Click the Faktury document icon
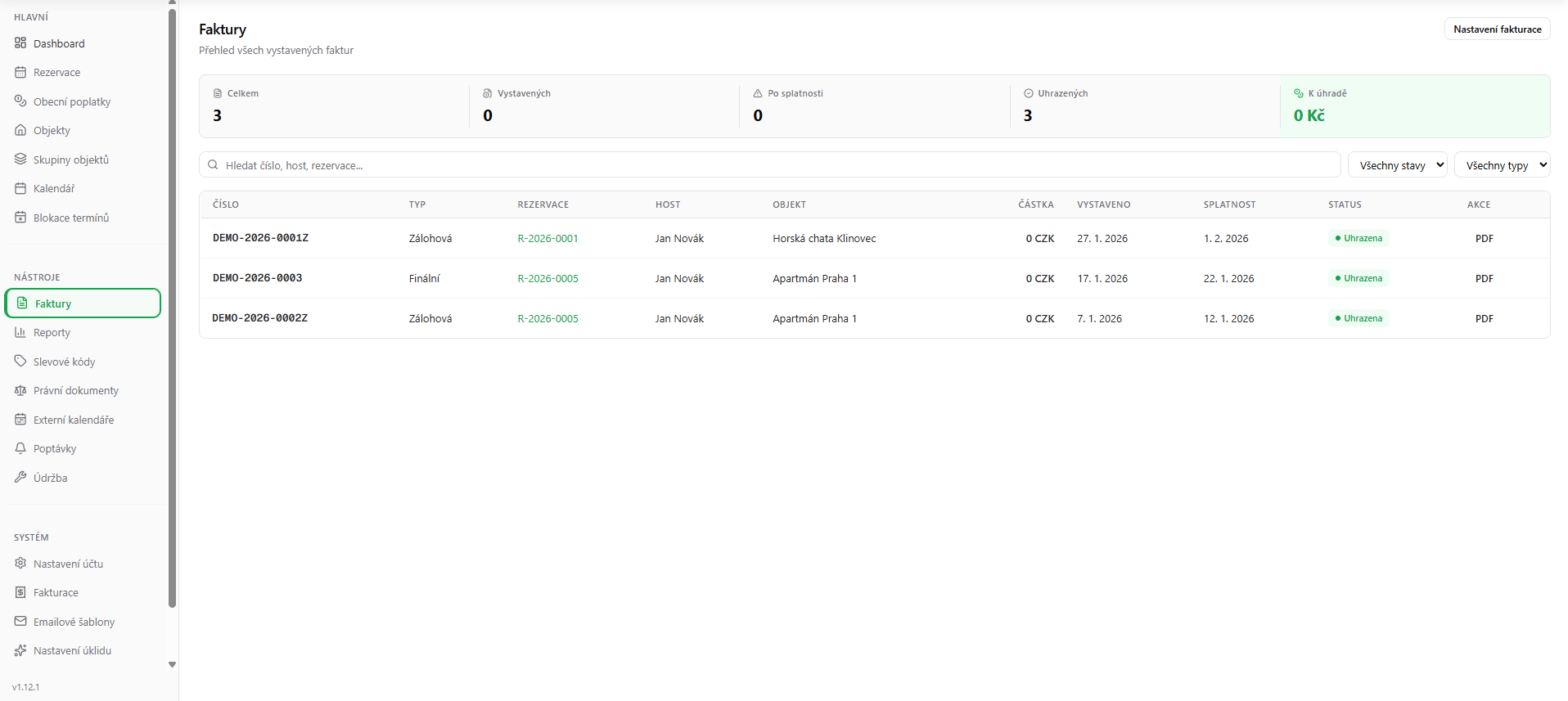Viewport: 1568px width, 701px height. coord(22,303)
